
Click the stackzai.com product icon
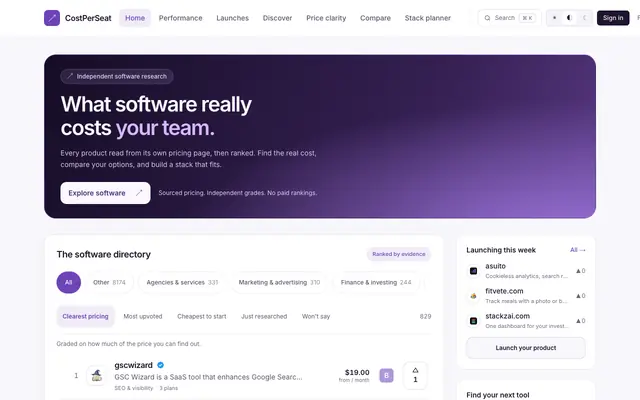(473, 321)
